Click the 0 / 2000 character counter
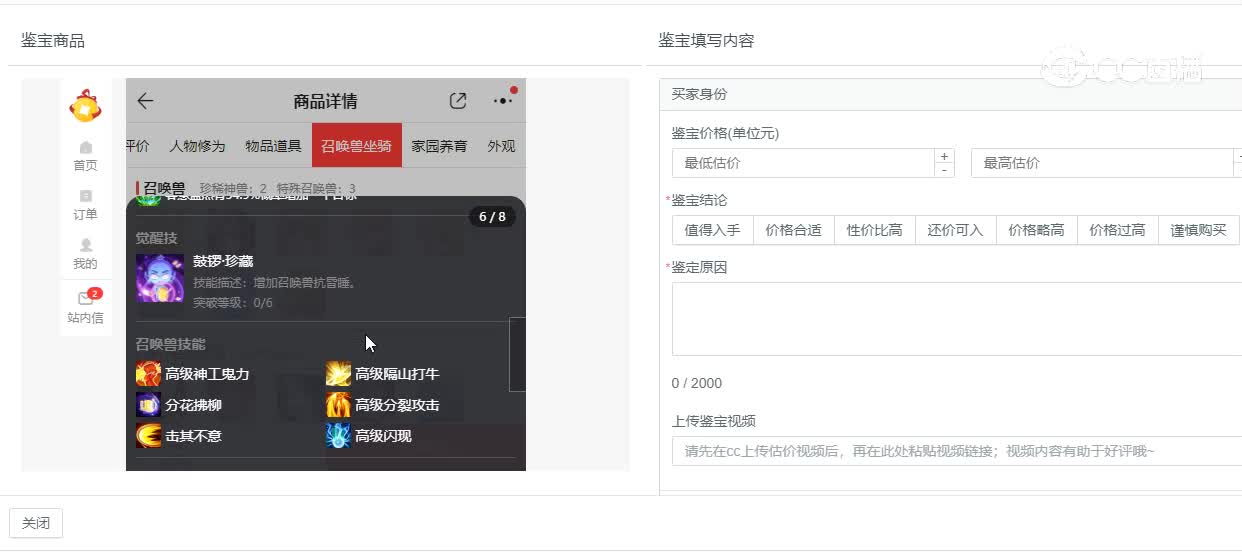Viewport: 1242px width, 552px height. [x=697, y=383]
